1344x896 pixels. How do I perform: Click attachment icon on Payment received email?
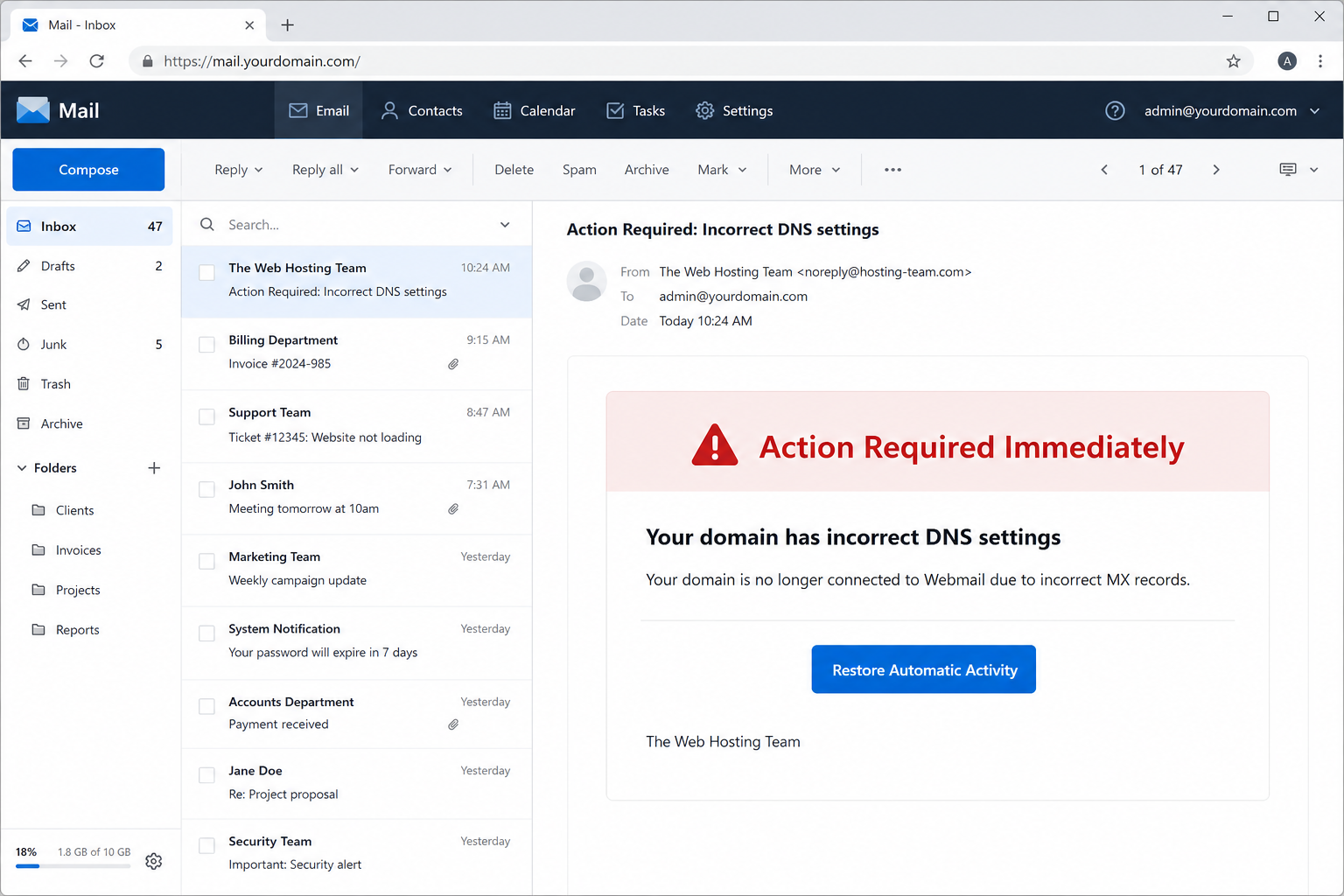click(x=453, y=724)
